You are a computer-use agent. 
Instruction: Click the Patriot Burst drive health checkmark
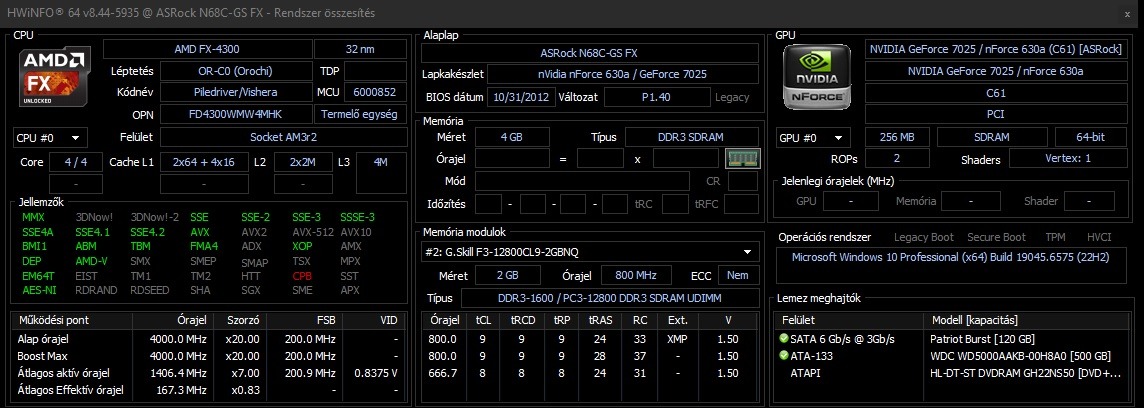[x=784, y=339]
